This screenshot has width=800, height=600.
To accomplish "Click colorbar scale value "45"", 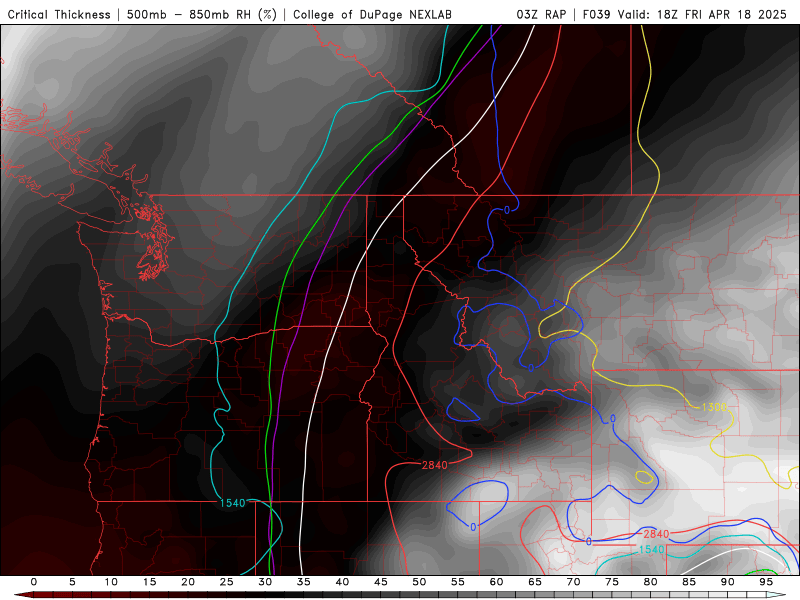I will pyautogui.click(x=381, y=582).
